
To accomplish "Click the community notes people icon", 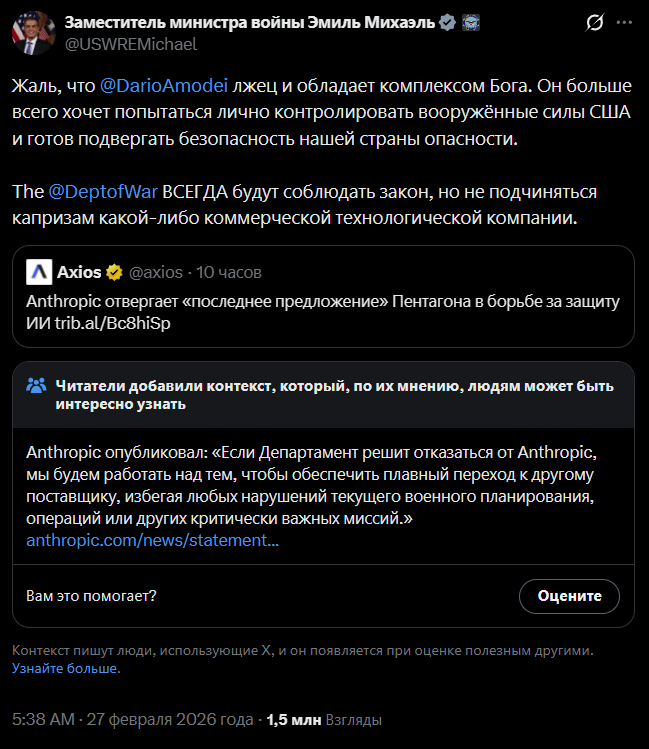I will (x=36, y=386).
